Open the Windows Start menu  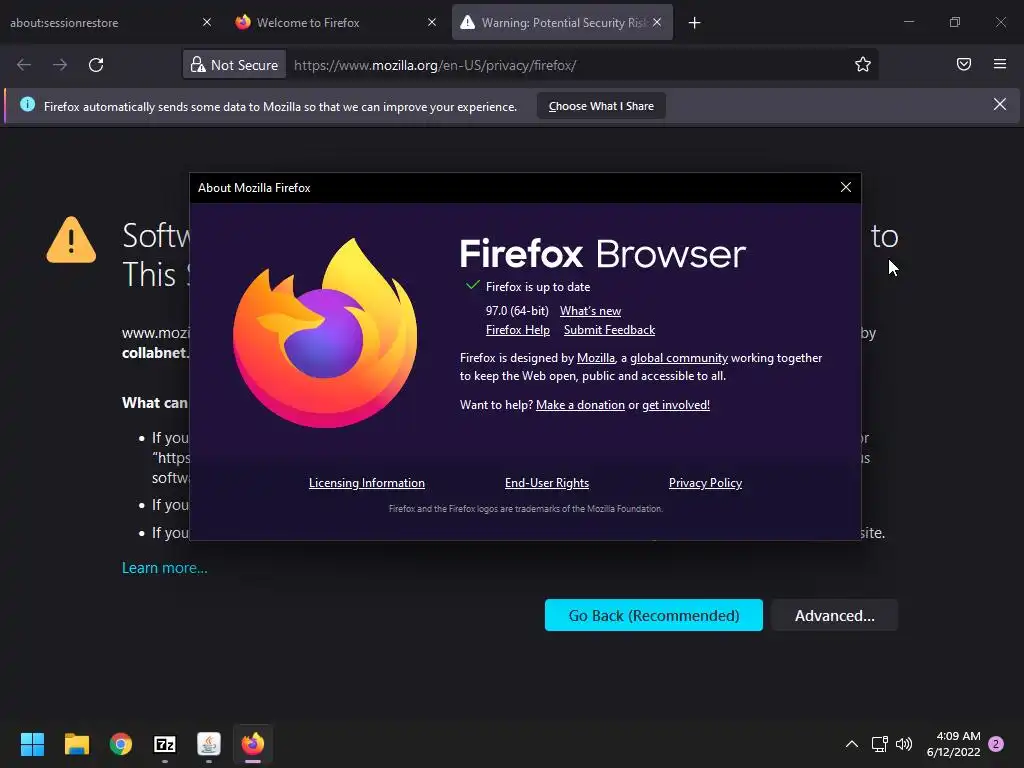[32, 744]
